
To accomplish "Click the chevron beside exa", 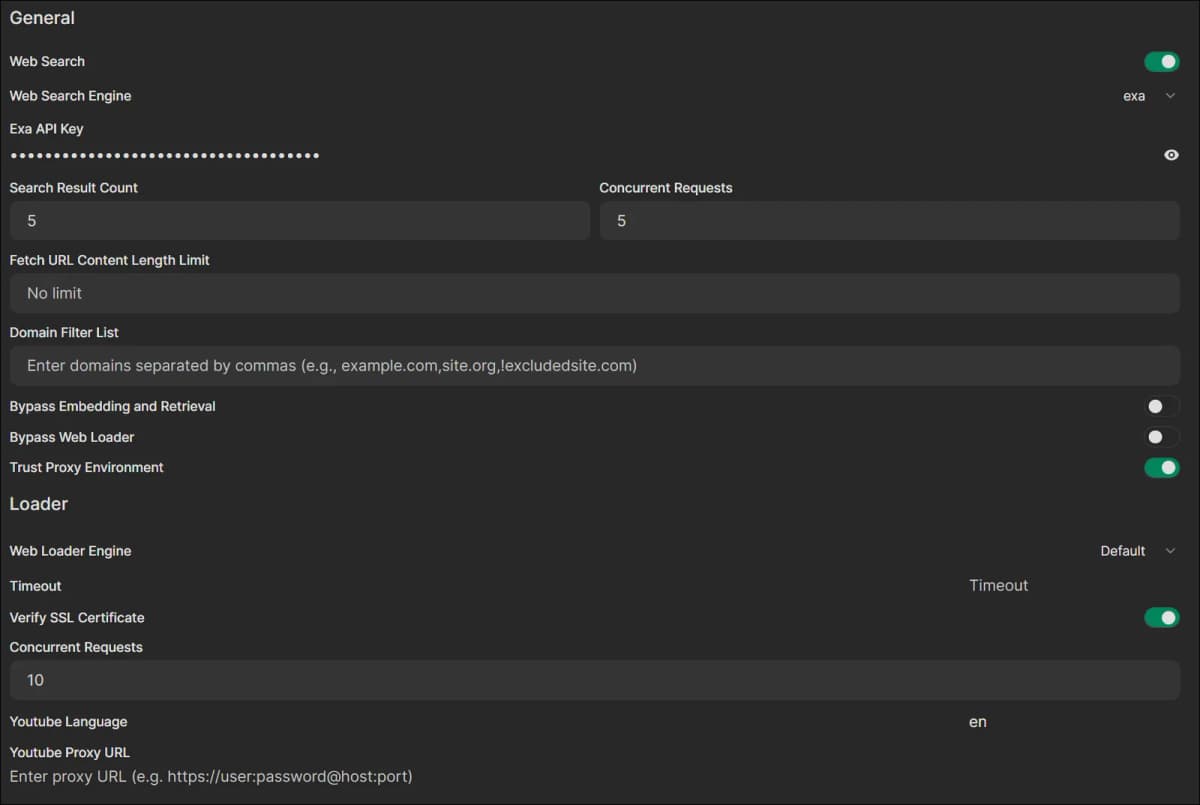I will (x=1170, y=96).
